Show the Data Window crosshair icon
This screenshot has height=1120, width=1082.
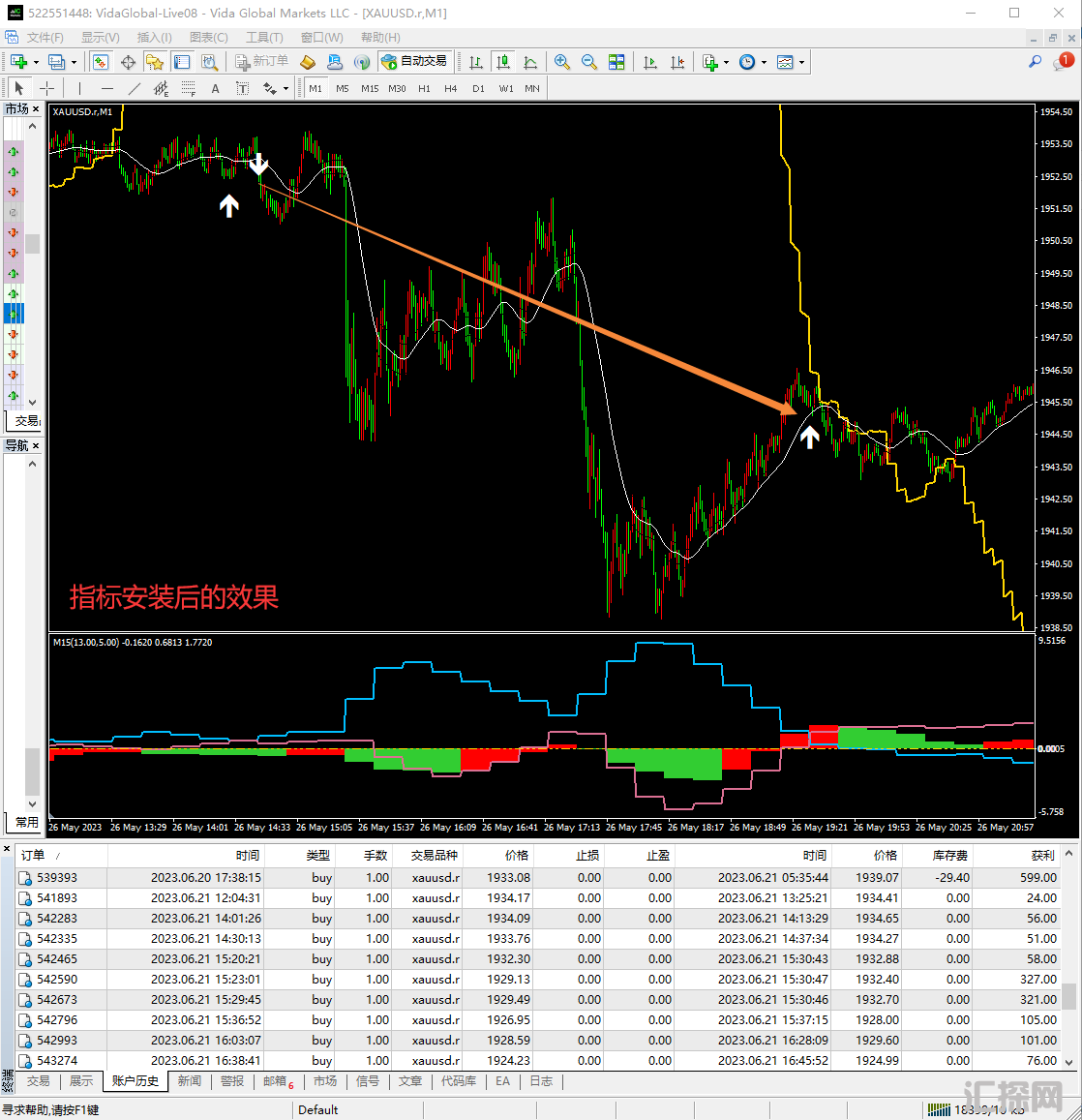[128, 62]
